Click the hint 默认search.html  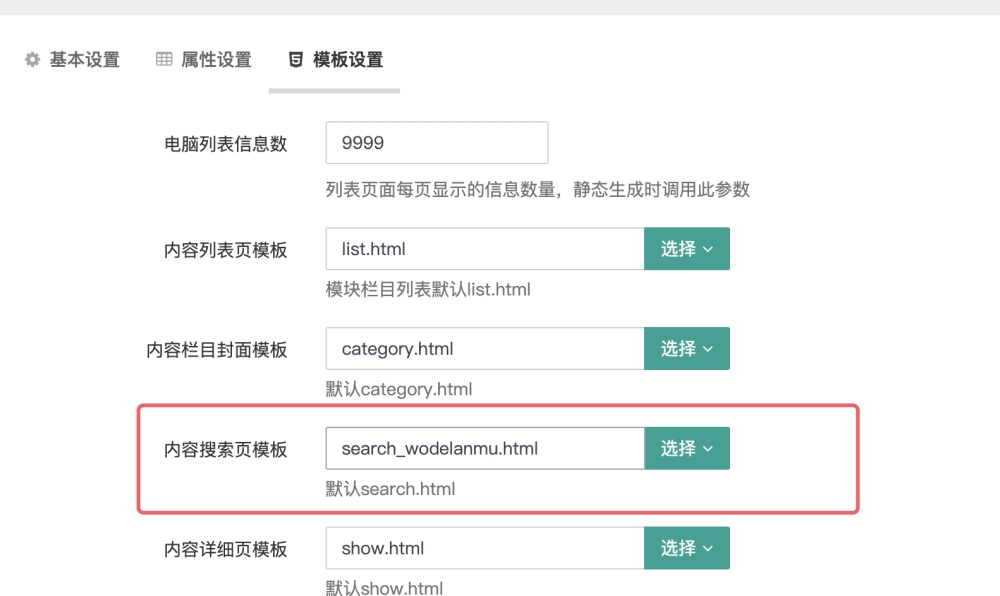(390, 489)
